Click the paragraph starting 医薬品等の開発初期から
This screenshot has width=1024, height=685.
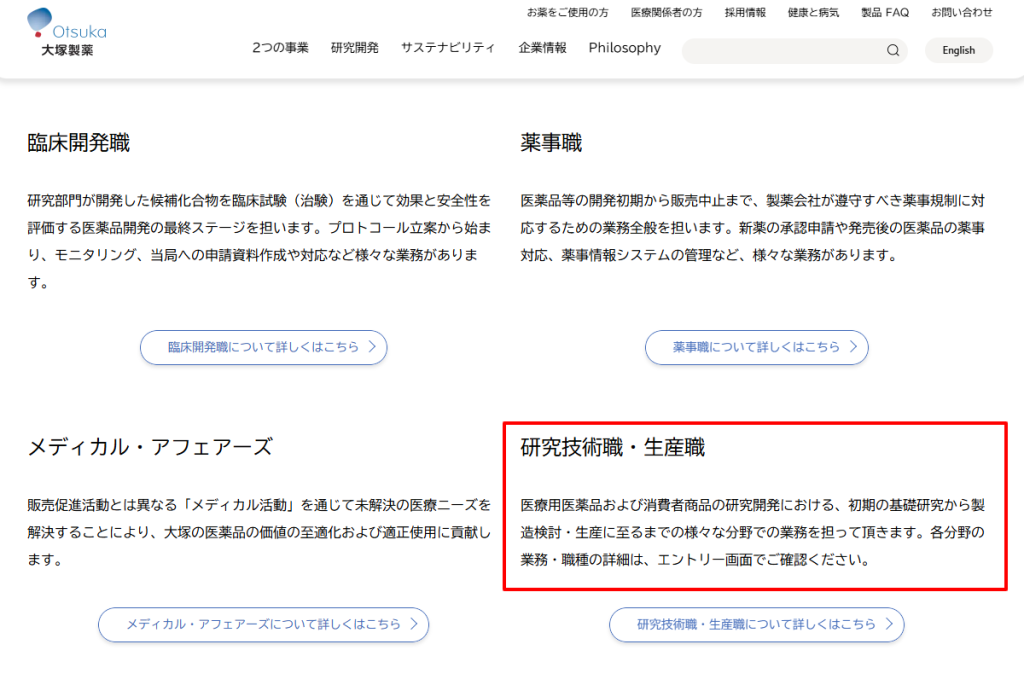[x=752, y=227]
